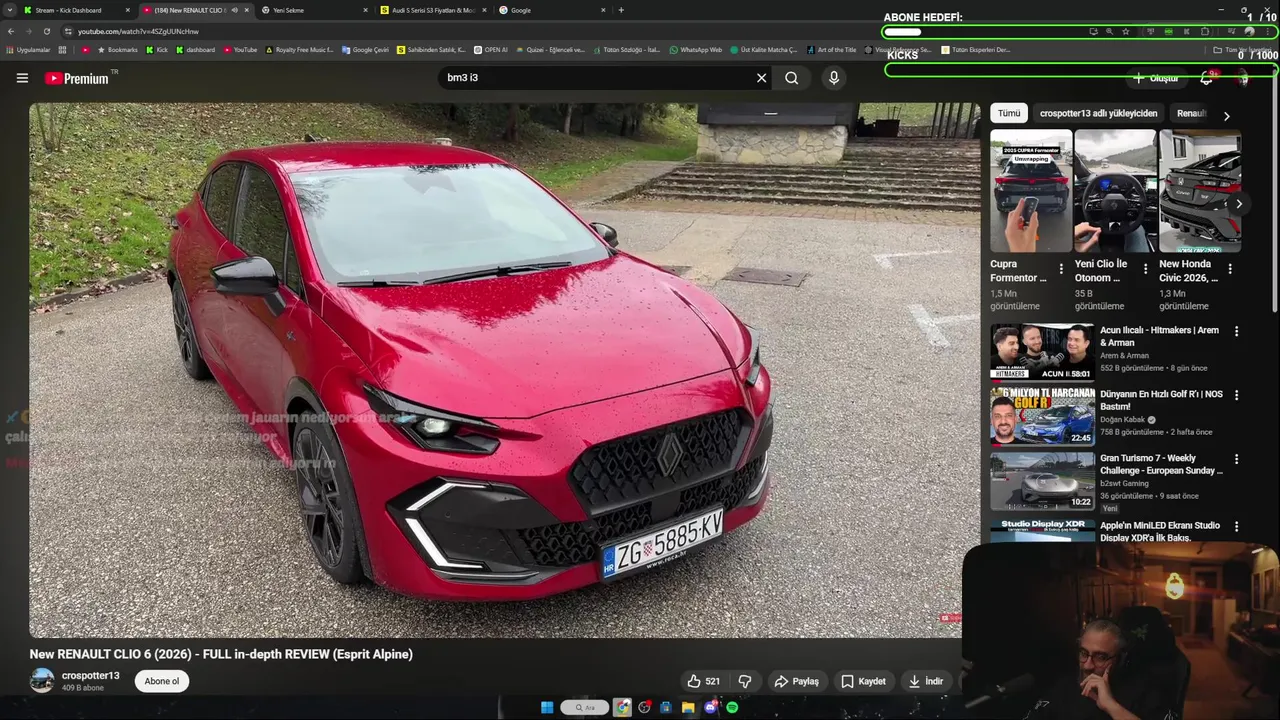Open 'Gran Turismo 7 - Weekly Challenge' video thumbnail
1280x720 pixels.
pyautogui.click(x=1042, y=481)
